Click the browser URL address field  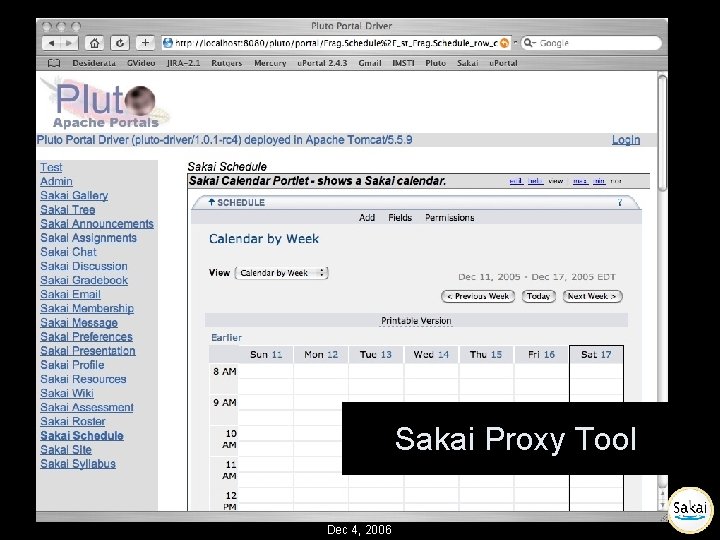coord(336,43)
